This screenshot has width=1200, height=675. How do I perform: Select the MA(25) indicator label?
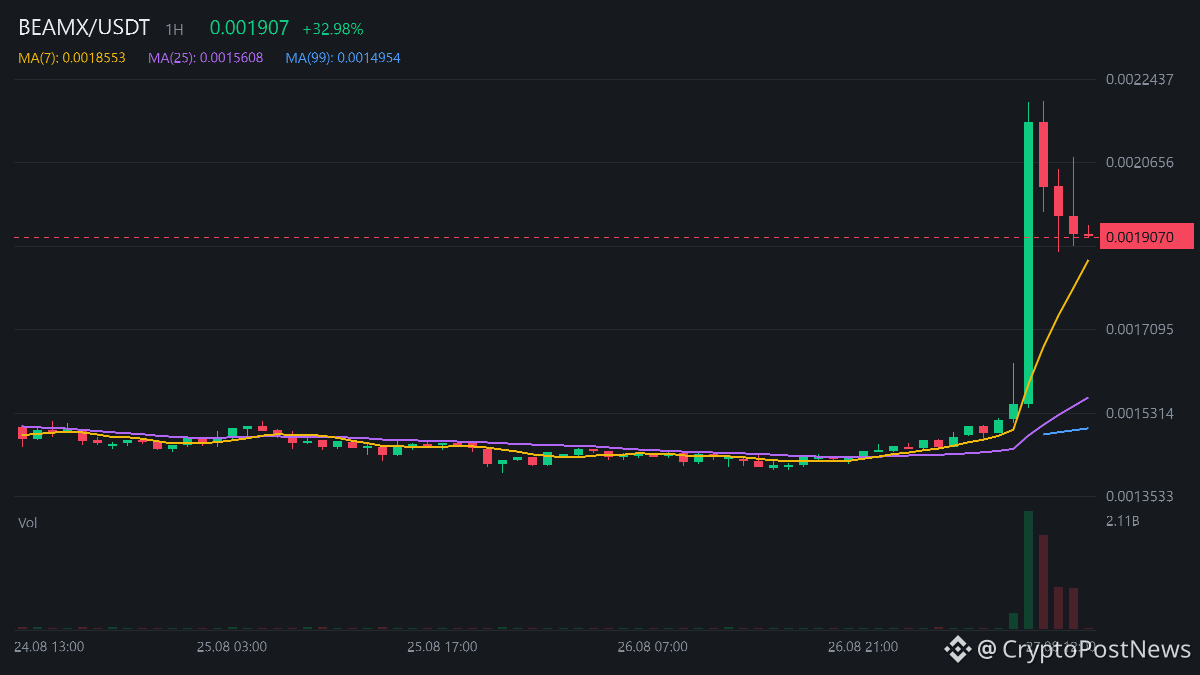coord(206,58)
